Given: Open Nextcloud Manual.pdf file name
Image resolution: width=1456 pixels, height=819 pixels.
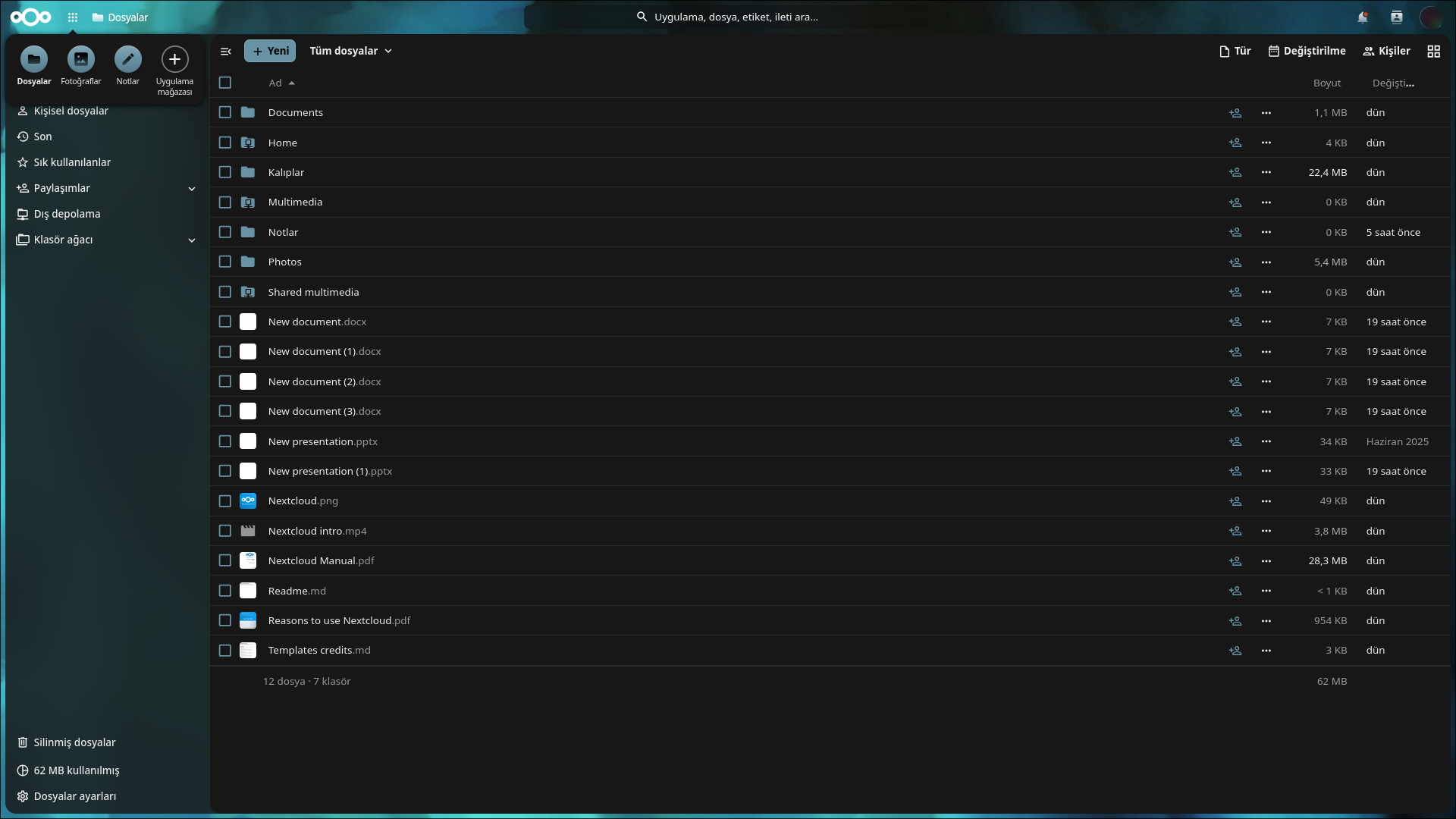Looking at the screenshot, I should (x=322, y=560).
